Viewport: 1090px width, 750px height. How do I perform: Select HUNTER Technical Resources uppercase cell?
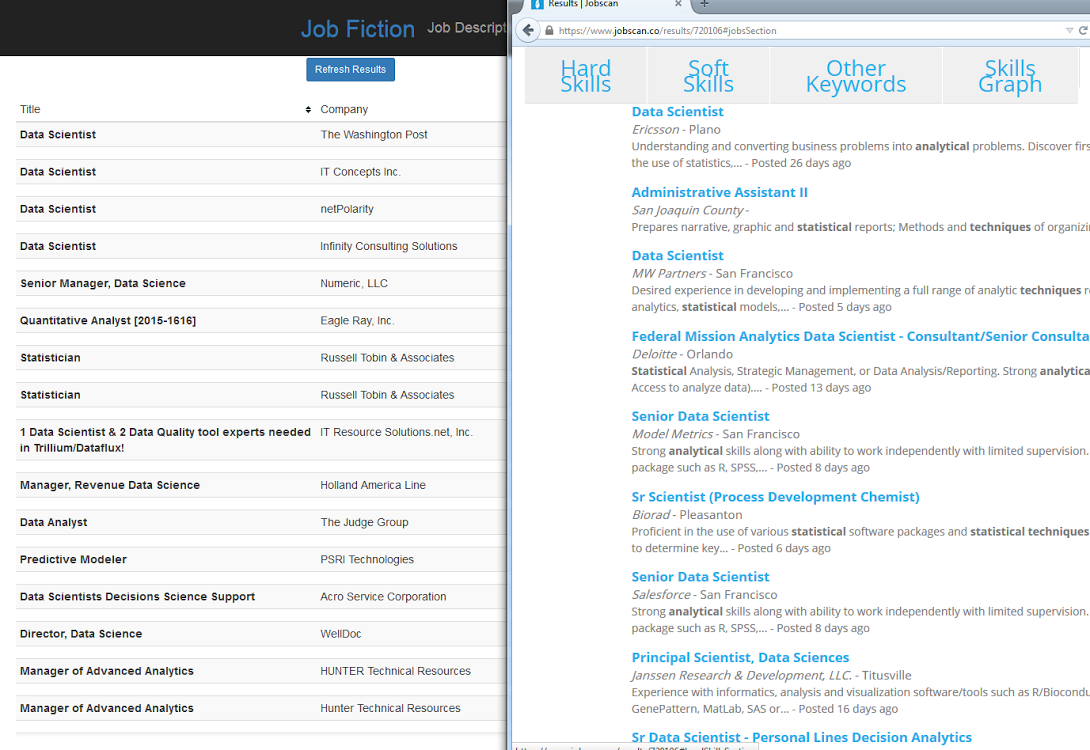[x=396, y=671]
